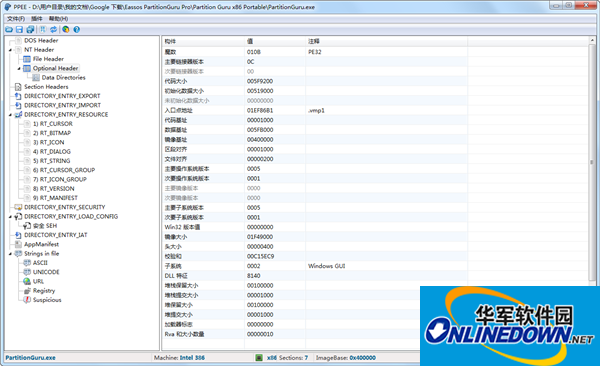Screen dimensions: 600x366
Task: Collapse the DIRECTORY_ENTRY_RESOURCE node
Action: [x=10, y=115]
